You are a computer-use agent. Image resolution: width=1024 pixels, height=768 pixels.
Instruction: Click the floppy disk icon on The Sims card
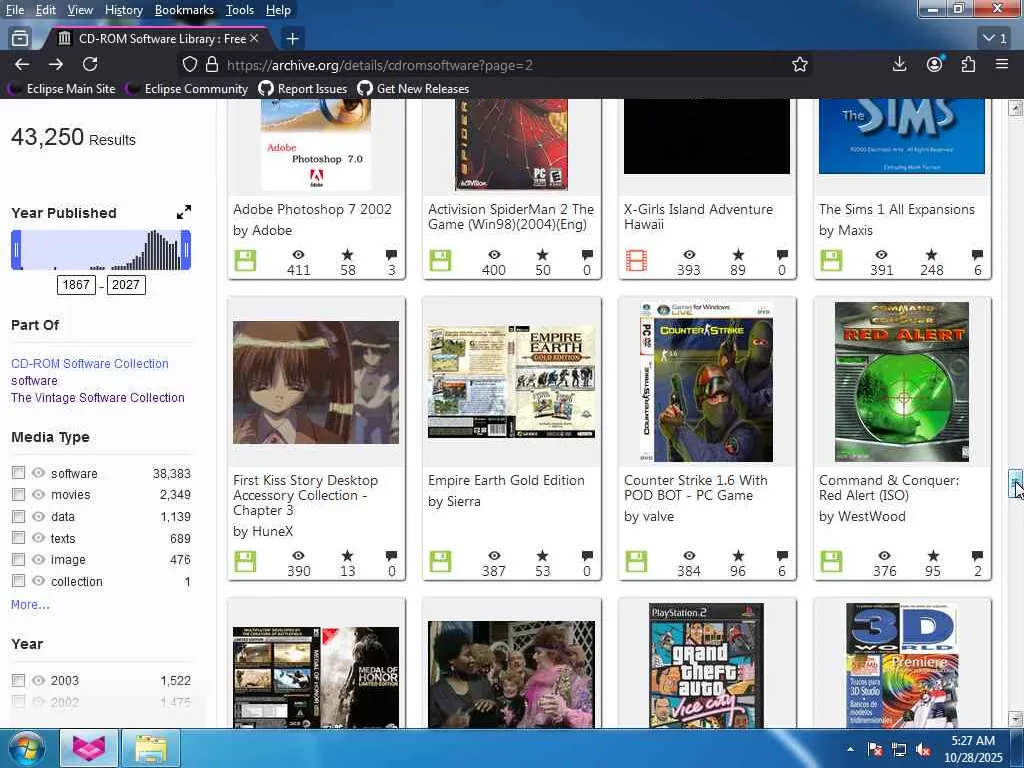pyautogui.click(x=831, y=261)
